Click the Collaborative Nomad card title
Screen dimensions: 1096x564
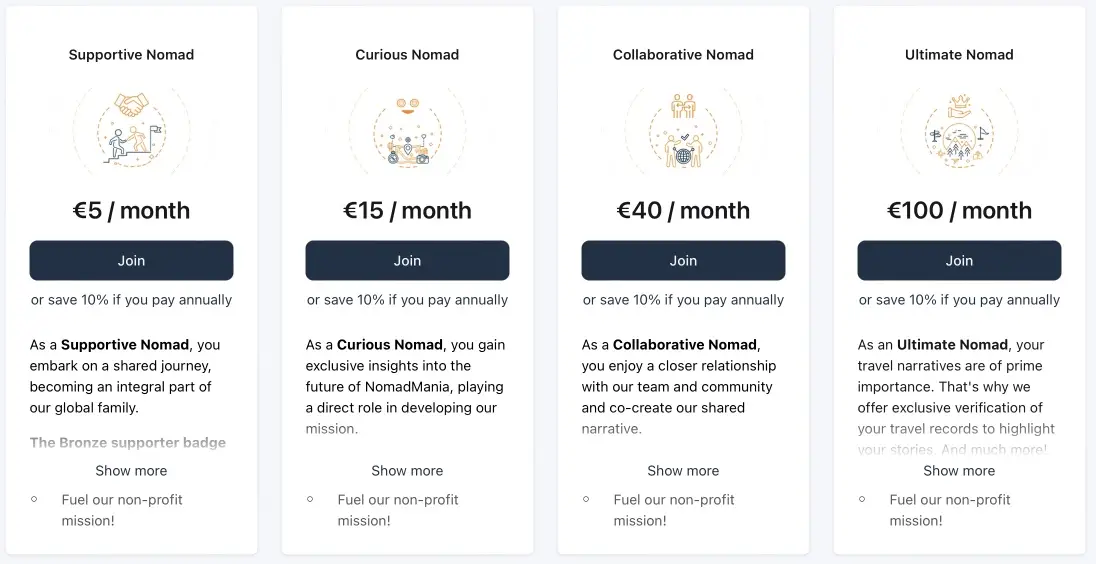tap(683, 55)
